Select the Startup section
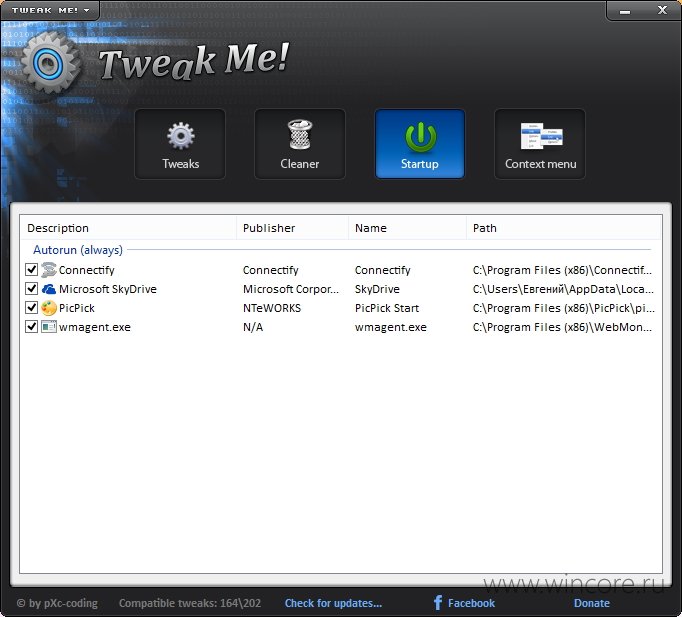 pos(420,144)
